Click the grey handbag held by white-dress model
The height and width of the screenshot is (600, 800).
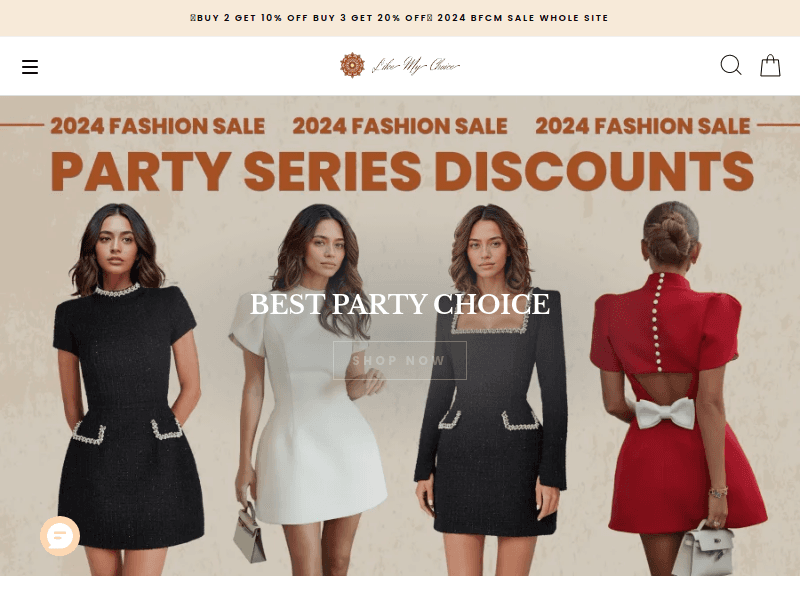coord(249,533)
